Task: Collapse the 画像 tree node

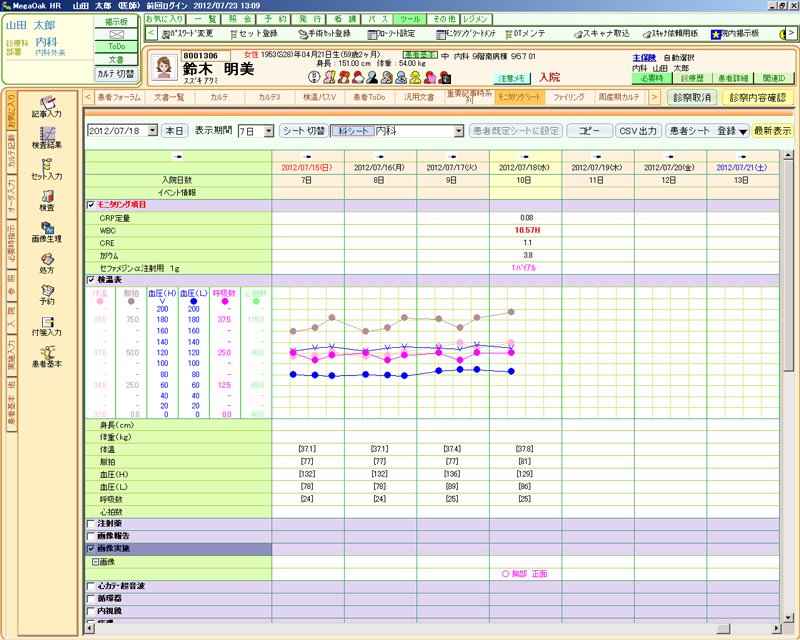Action: tap(95, 561)
